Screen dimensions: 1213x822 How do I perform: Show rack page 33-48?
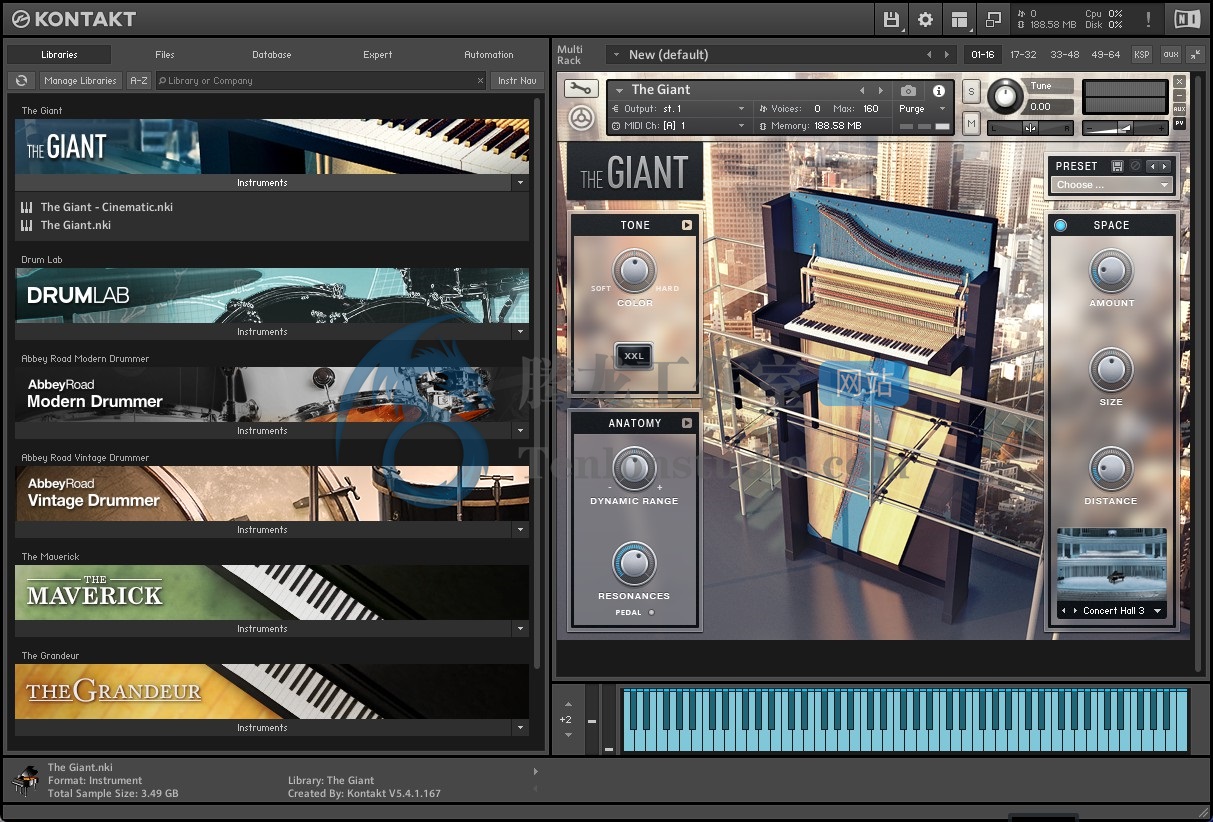point(1064,54)
